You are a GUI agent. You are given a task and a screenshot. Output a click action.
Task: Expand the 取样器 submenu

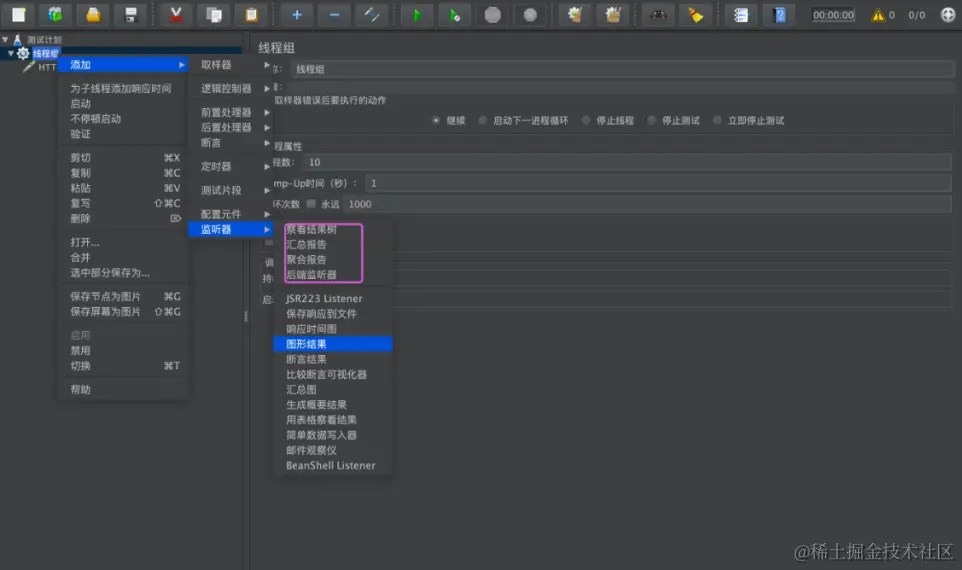tap(230, 64)
